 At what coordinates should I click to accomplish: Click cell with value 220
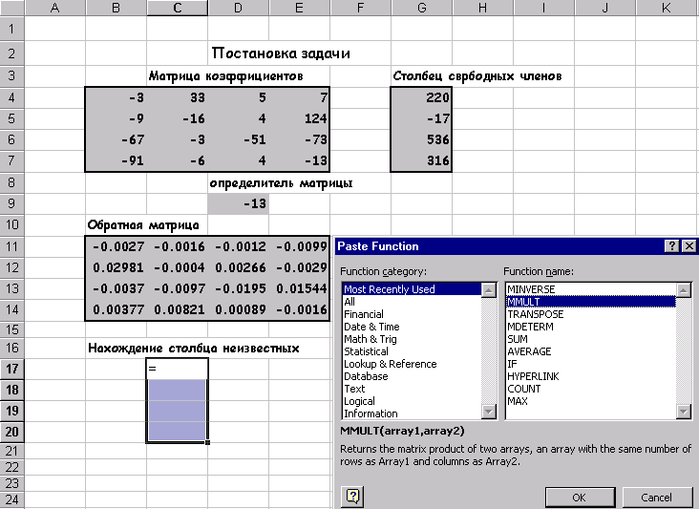coord(422,98)
